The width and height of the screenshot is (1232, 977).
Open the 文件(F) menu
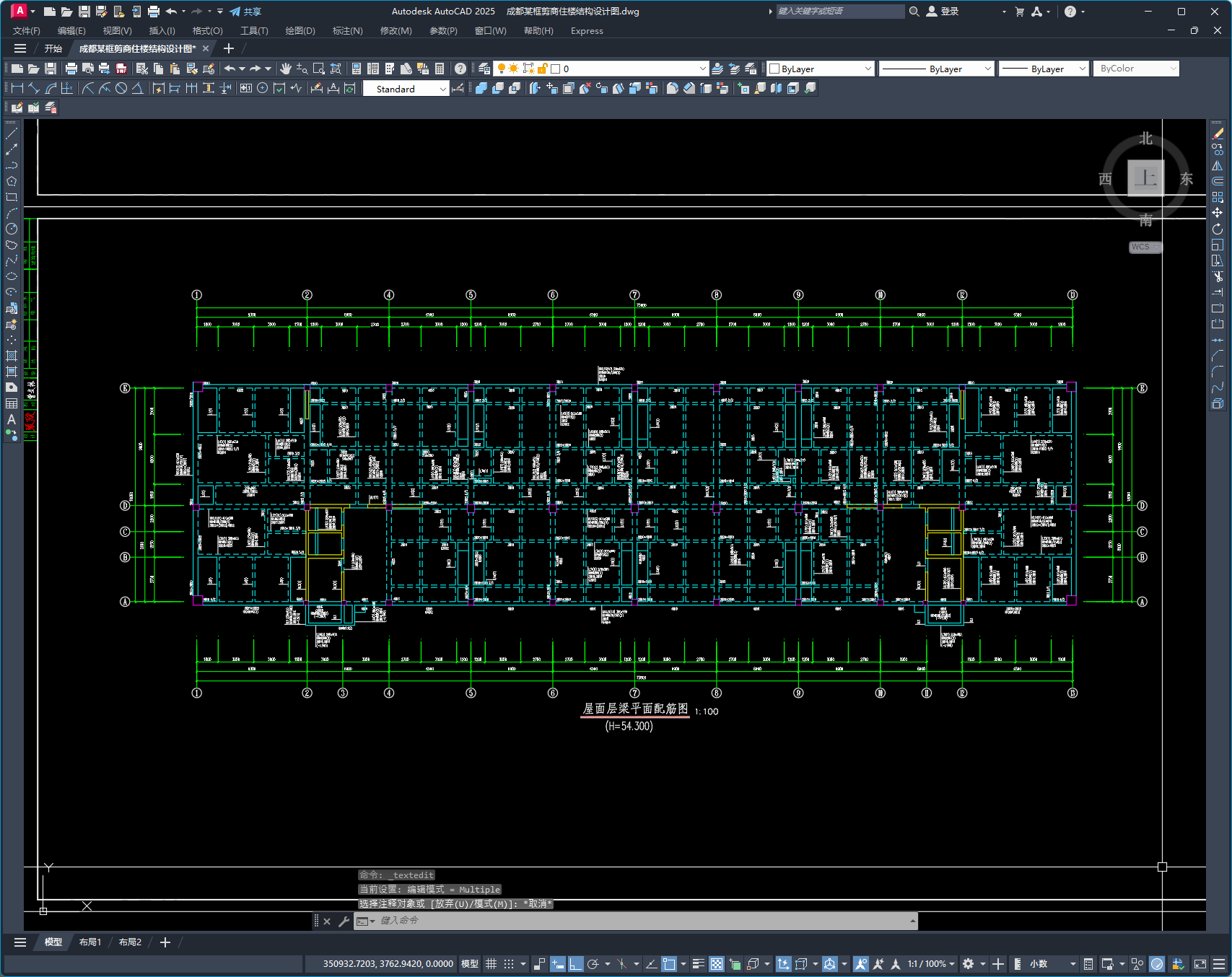(x=27, y=31)
